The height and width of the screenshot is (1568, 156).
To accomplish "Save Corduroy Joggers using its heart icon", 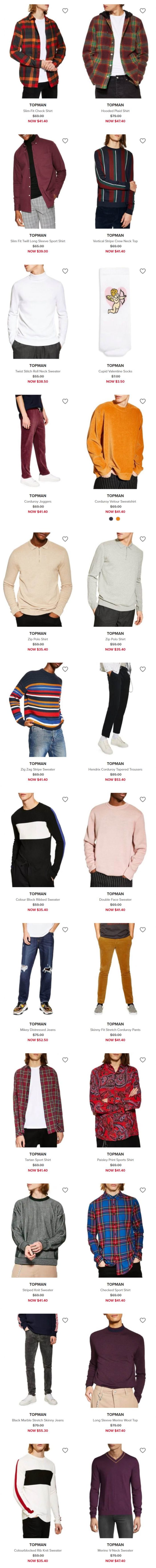I will coord(65,401).
